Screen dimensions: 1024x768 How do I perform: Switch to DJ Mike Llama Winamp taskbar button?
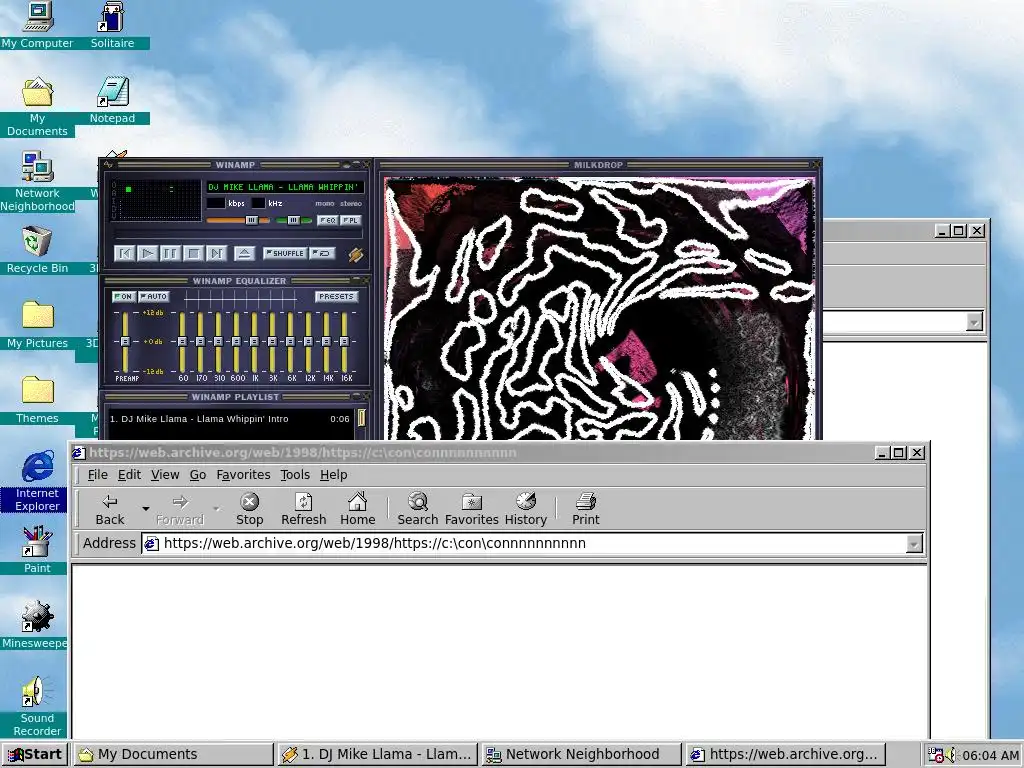point(377,754)
